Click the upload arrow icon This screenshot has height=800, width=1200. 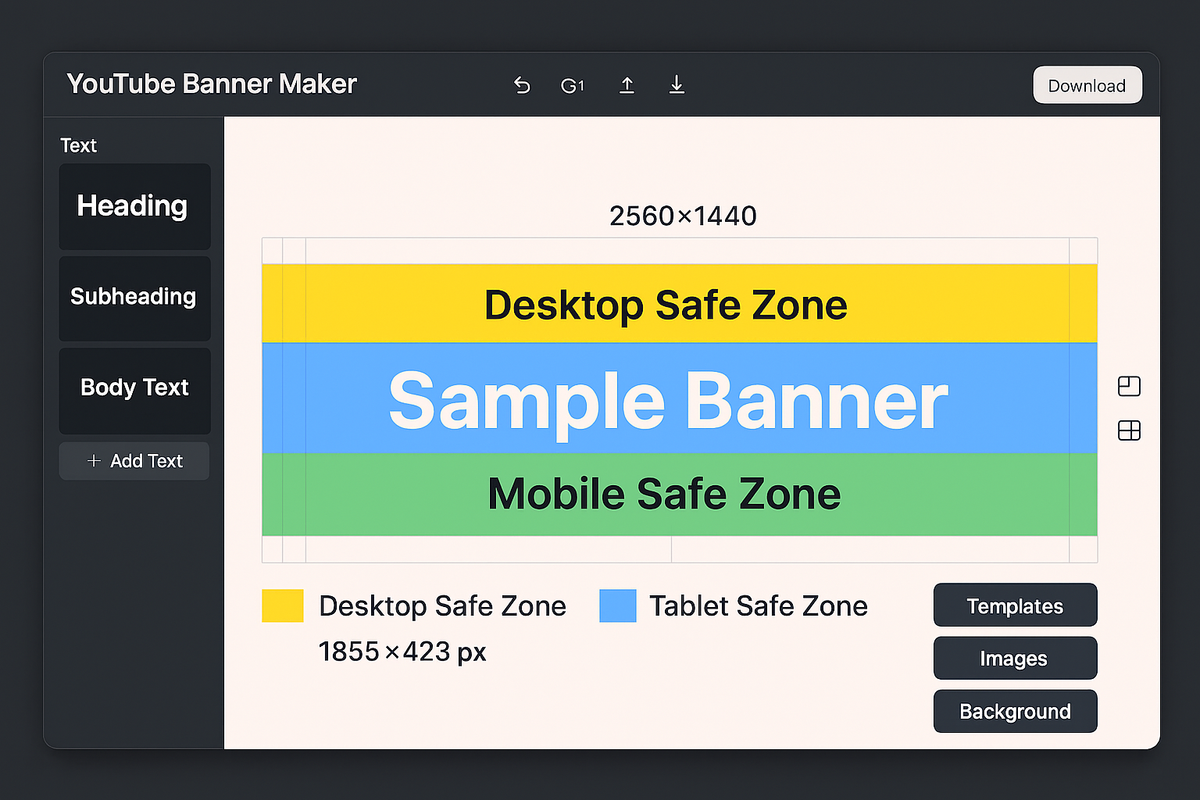pos(627,86)
